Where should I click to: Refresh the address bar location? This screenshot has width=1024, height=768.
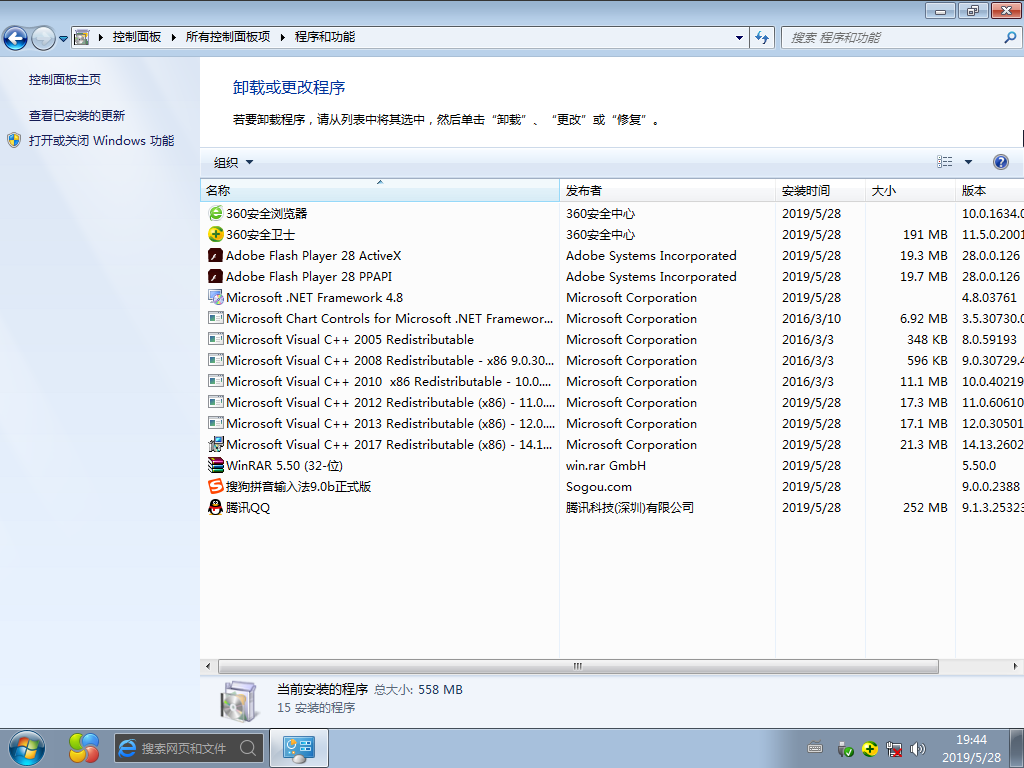click(762, 37)
